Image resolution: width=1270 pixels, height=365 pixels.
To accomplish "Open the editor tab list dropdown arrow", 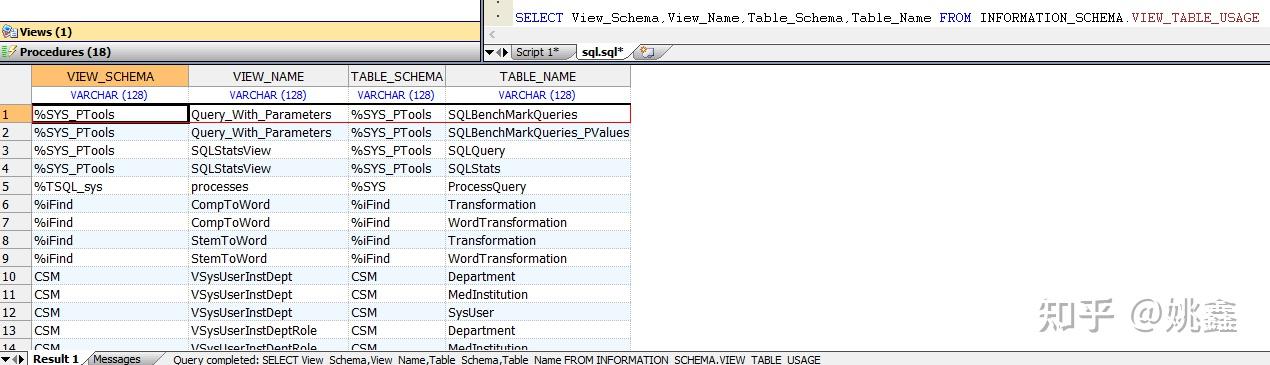I will [x=490, y=52].
